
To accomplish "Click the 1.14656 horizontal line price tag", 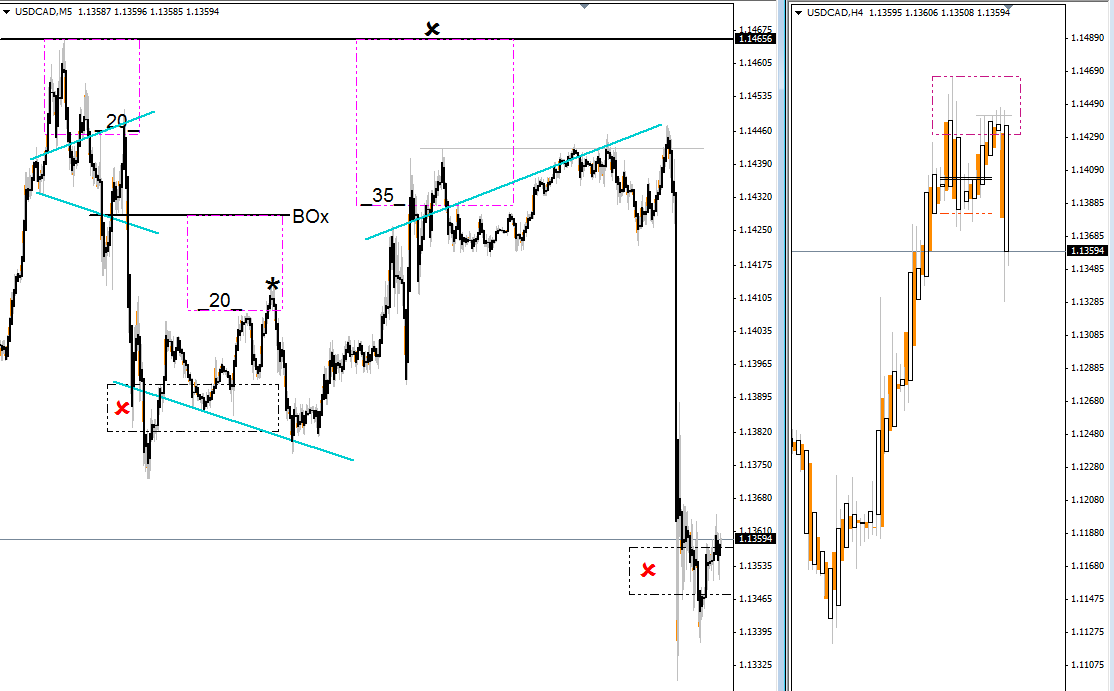I will click(755, 39).
